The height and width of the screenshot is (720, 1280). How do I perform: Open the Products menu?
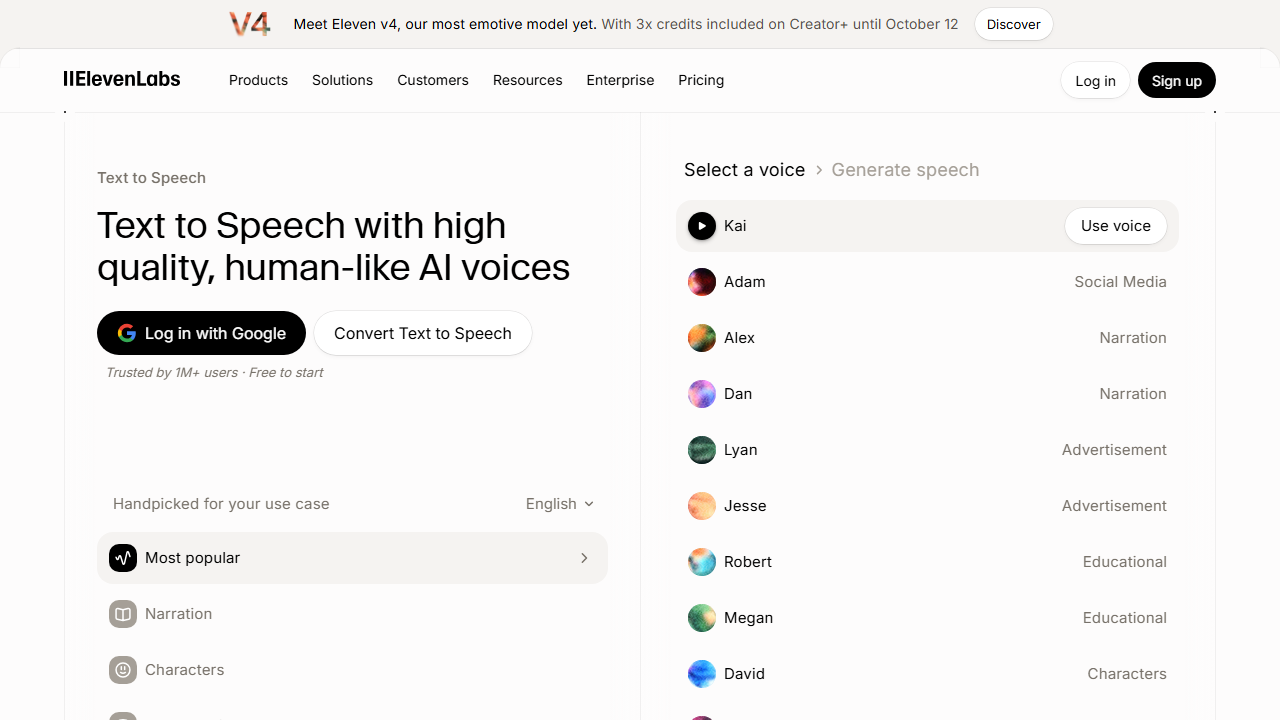coord(258,80)
